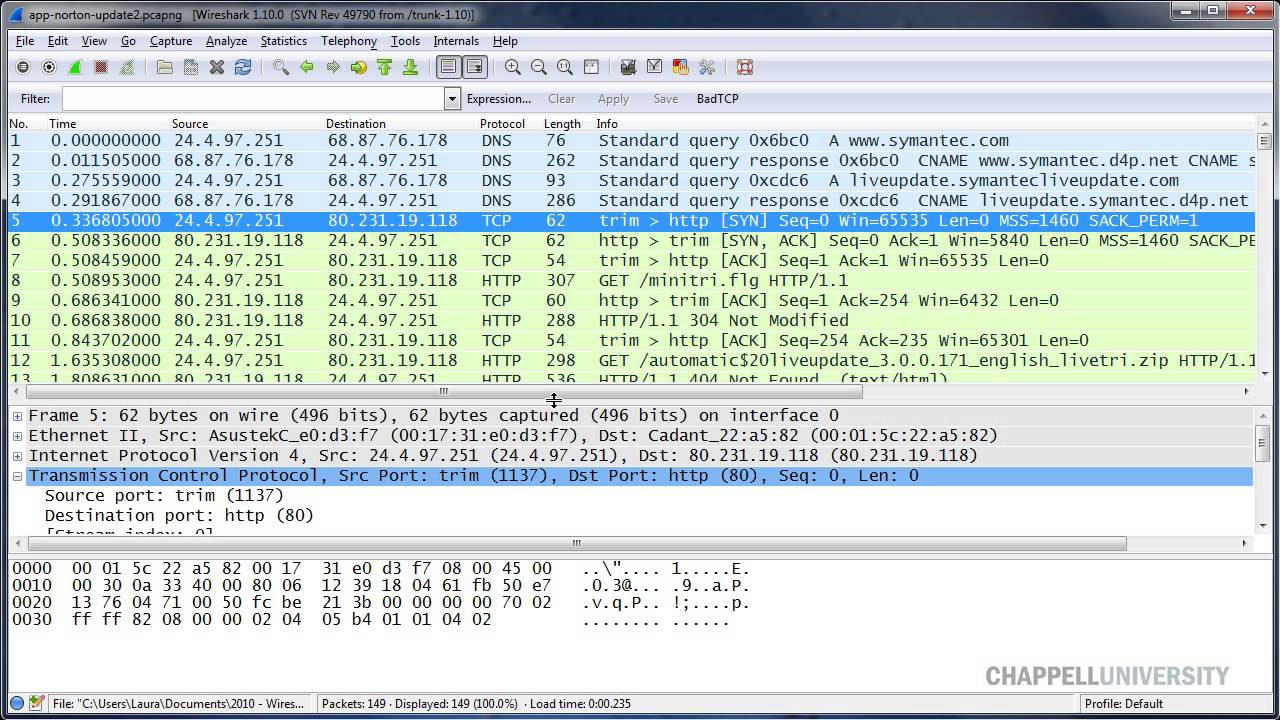Apply the BadTCP filter button

point(718,99)
